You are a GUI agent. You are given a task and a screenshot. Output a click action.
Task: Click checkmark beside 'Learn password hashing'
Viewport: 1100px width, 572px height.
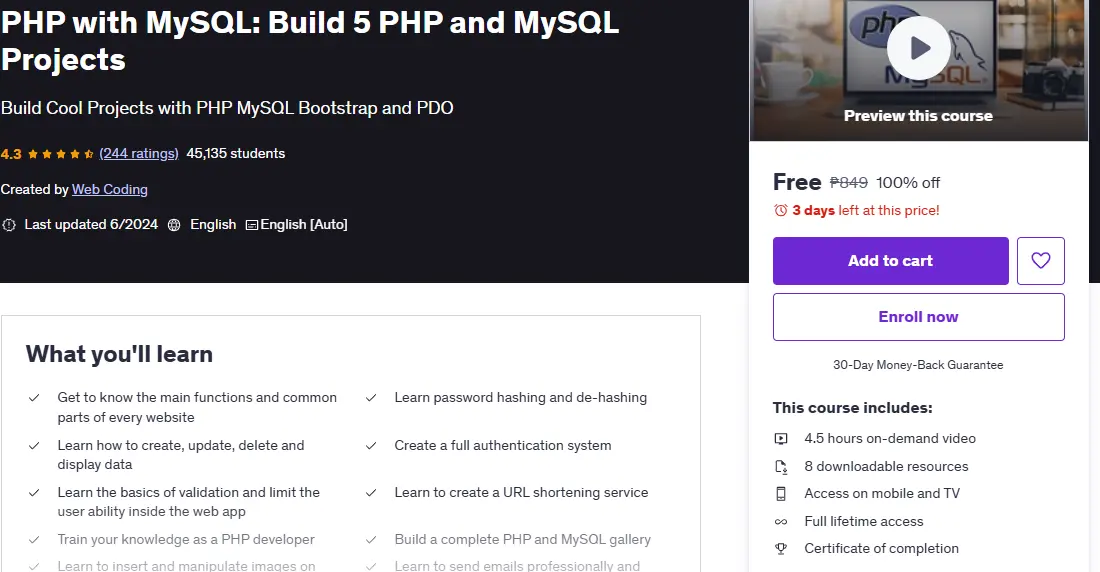click(x=371, y=398)
